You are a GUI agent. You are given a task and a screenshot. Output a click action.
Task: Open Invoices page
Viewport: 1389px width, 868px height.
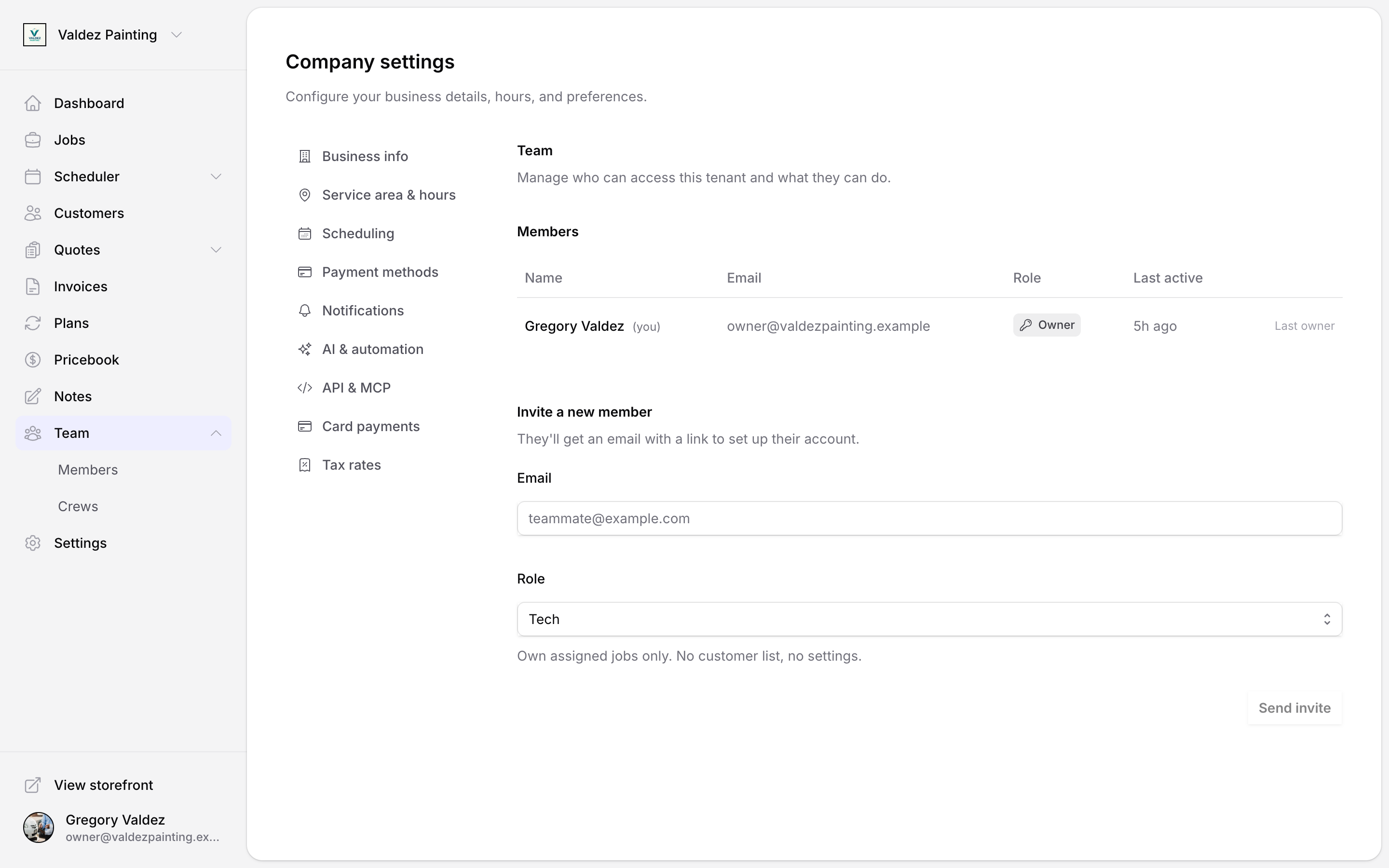[123, 286]
